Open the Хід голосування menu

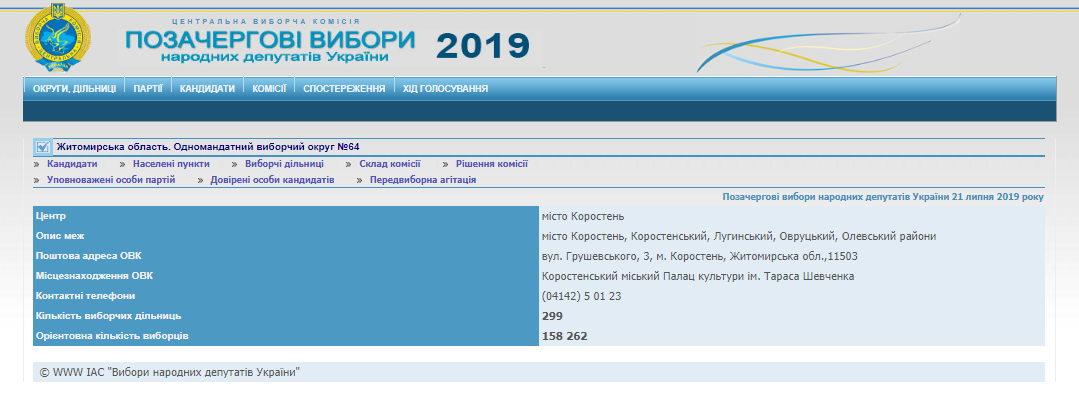click(445, 88)
